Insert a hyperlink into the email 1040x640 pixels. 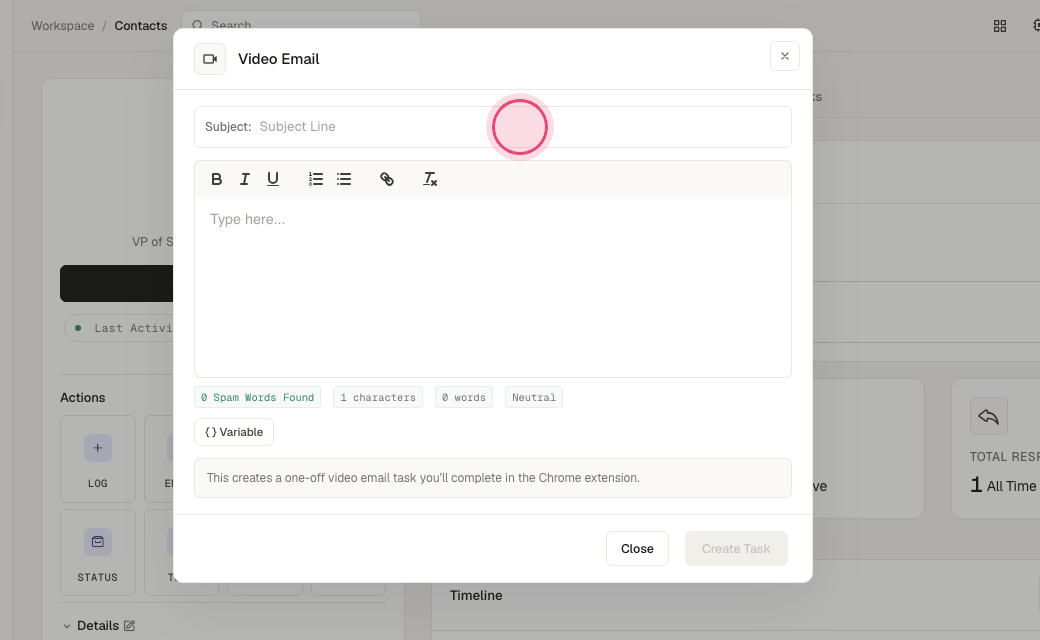pos(387,179)
